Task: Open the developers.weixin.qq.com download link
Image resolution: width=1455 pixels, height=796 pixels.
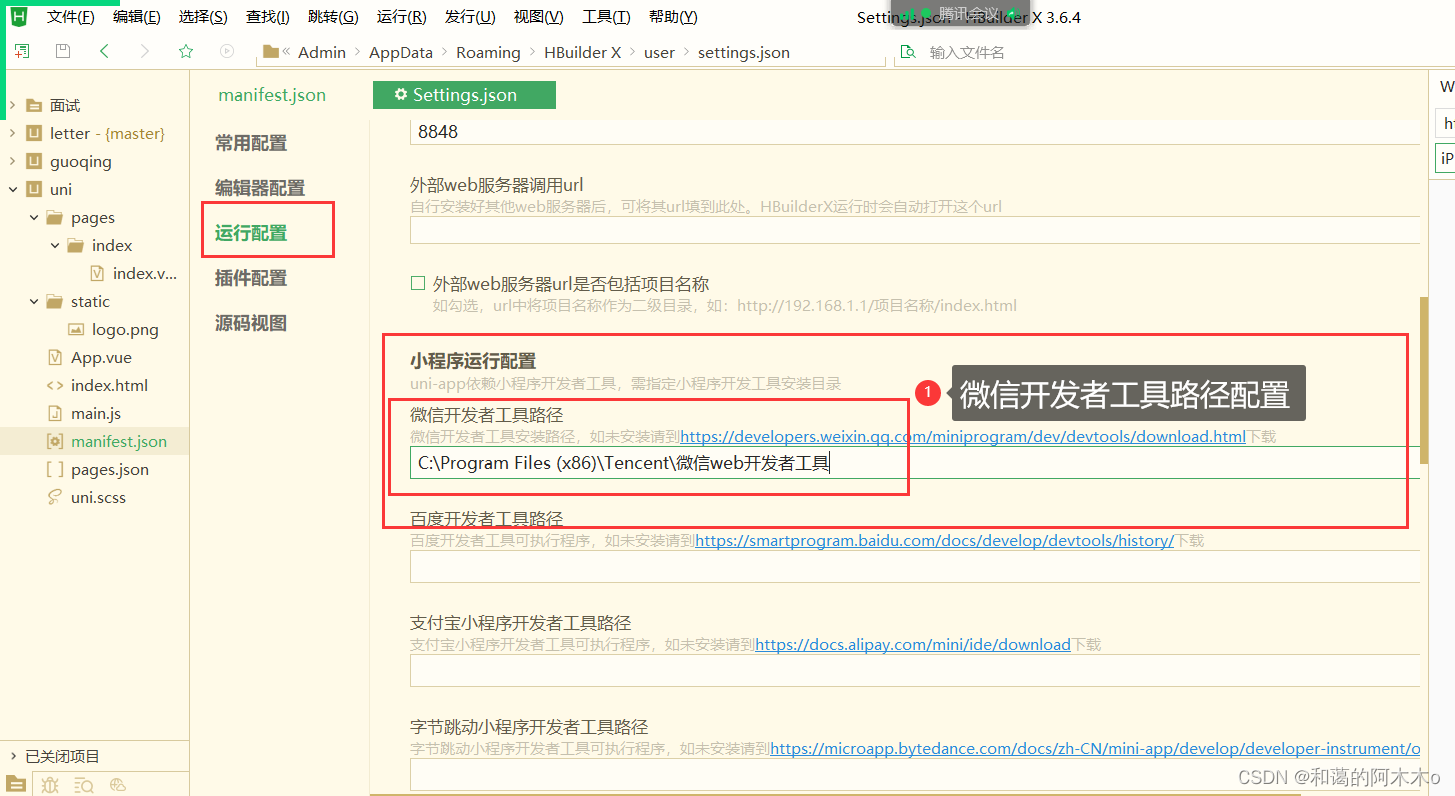Action: (963, 437)
